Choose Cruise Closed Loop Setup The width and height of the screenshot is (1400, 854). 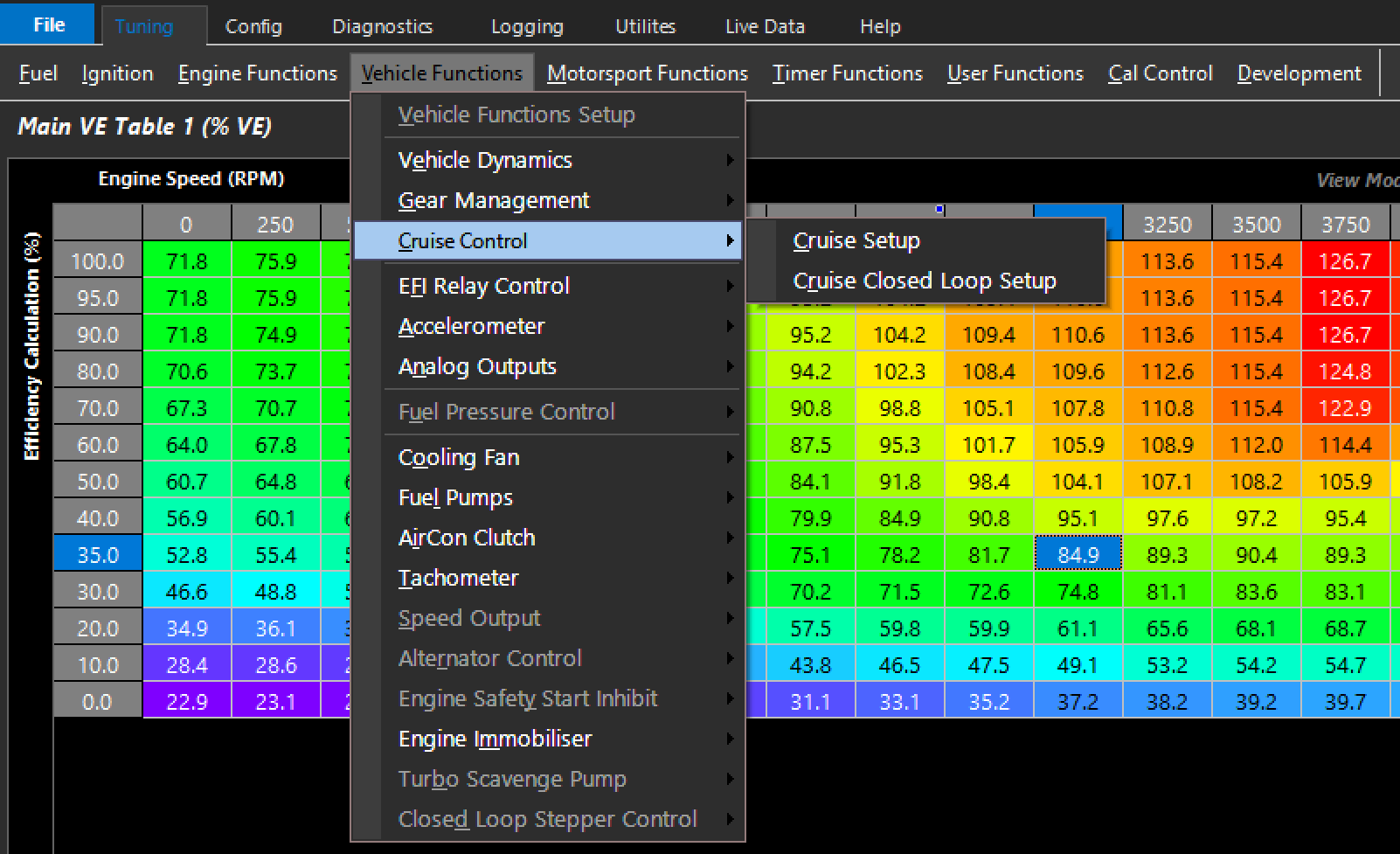coord(926,281)
